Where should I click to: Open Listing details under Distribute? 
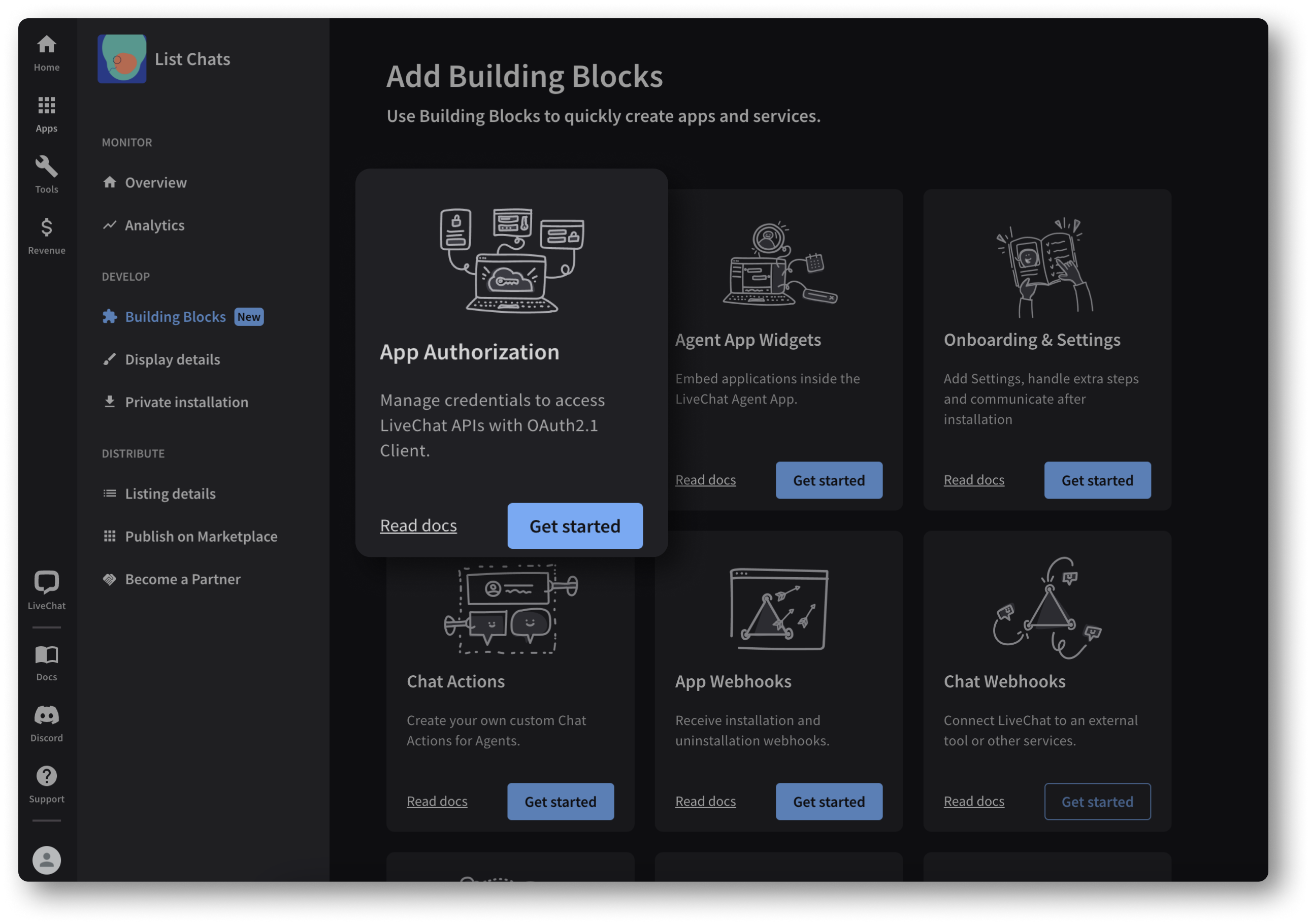[x=170, y=493]
